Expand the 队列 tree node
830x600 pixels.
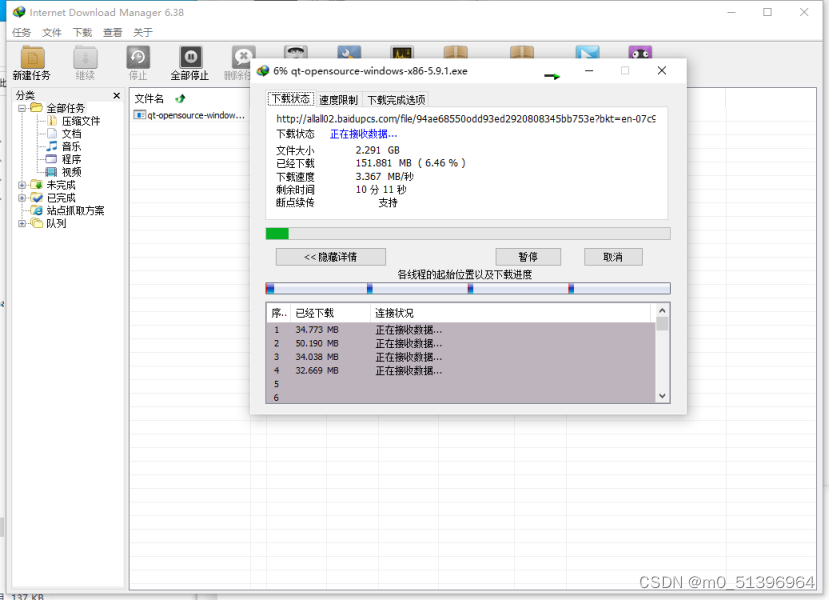22,223
